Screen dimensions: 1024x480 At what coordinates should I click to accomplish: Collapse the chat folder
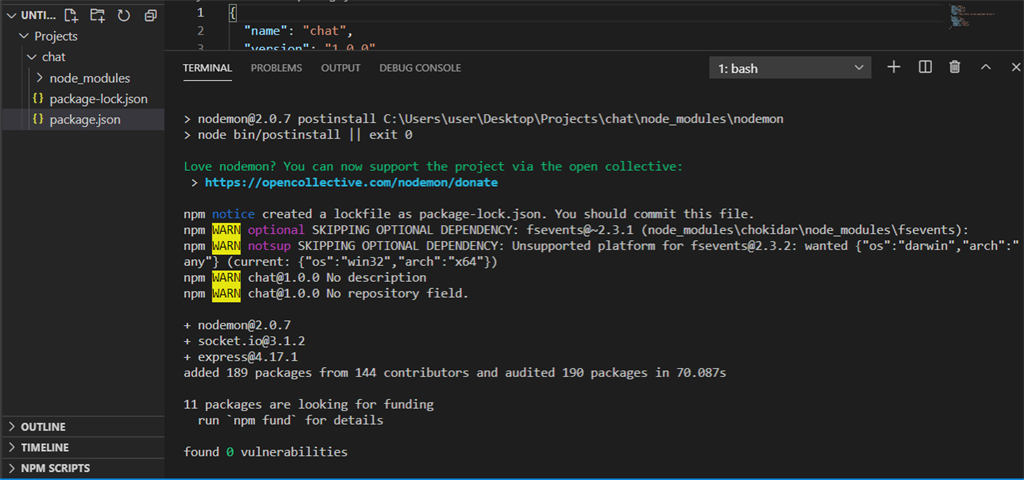(x=53, y=57)
